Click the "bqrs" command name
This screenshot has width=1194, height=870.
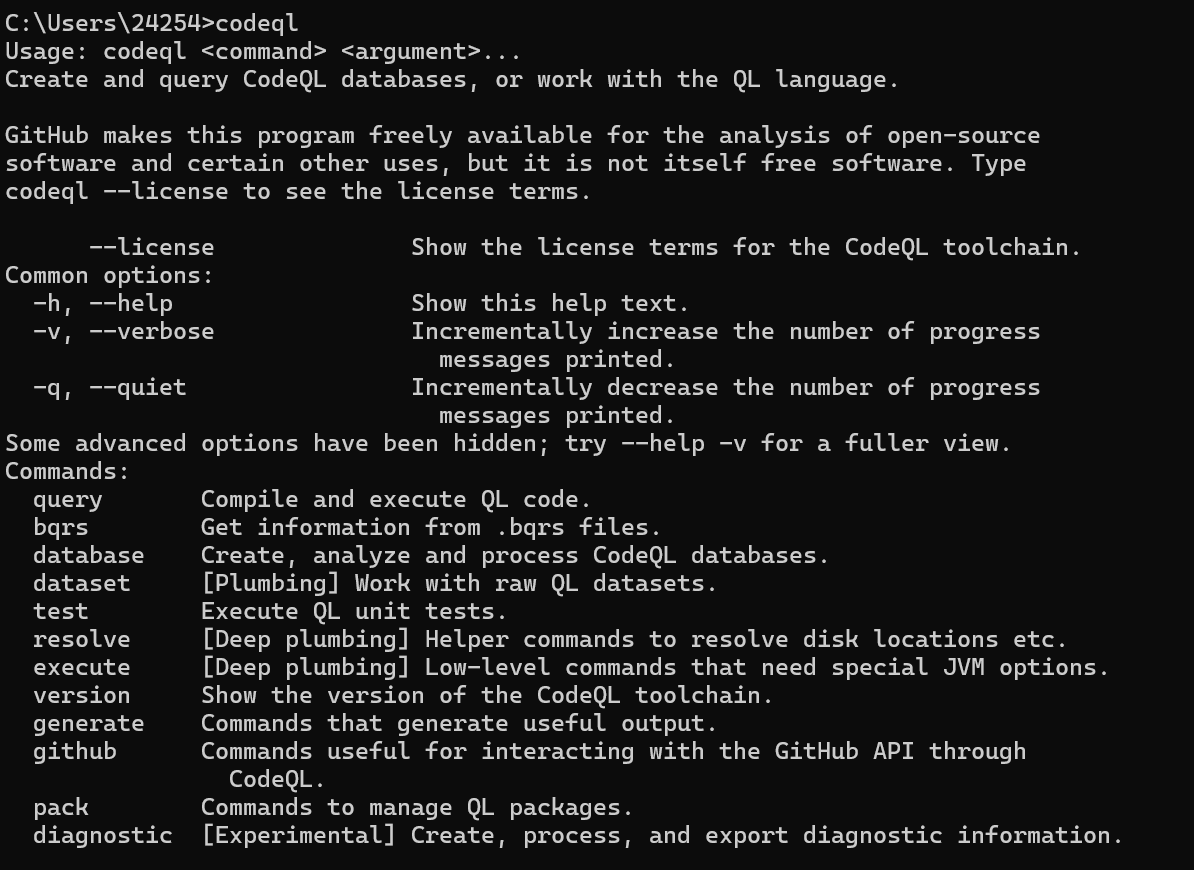click(60, 527)
